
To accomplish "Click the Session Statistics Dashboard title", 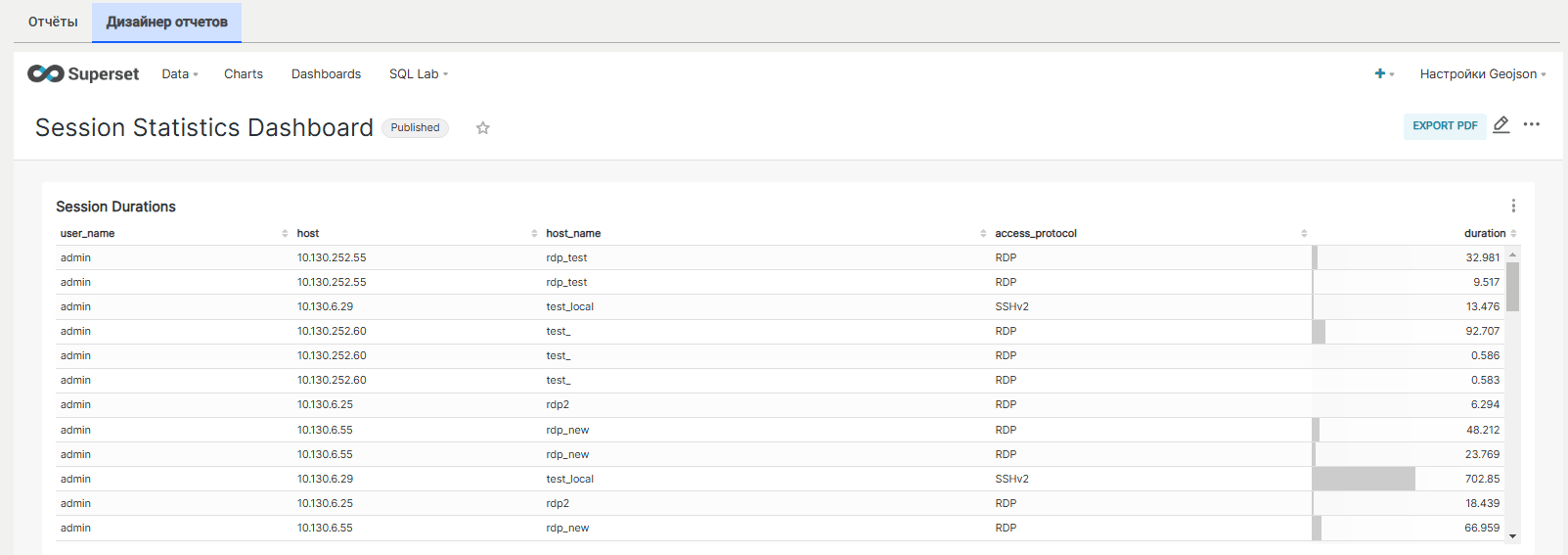I will click(204, 127).
